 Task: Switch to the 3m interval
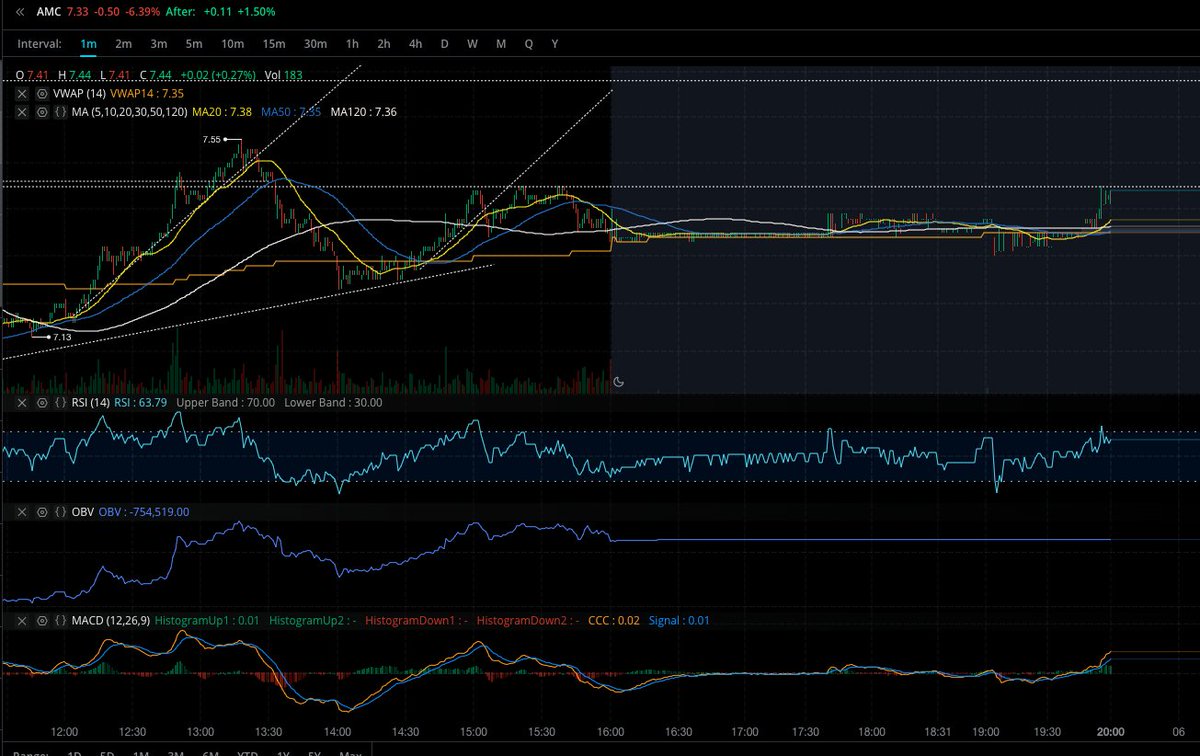[159, 44]
